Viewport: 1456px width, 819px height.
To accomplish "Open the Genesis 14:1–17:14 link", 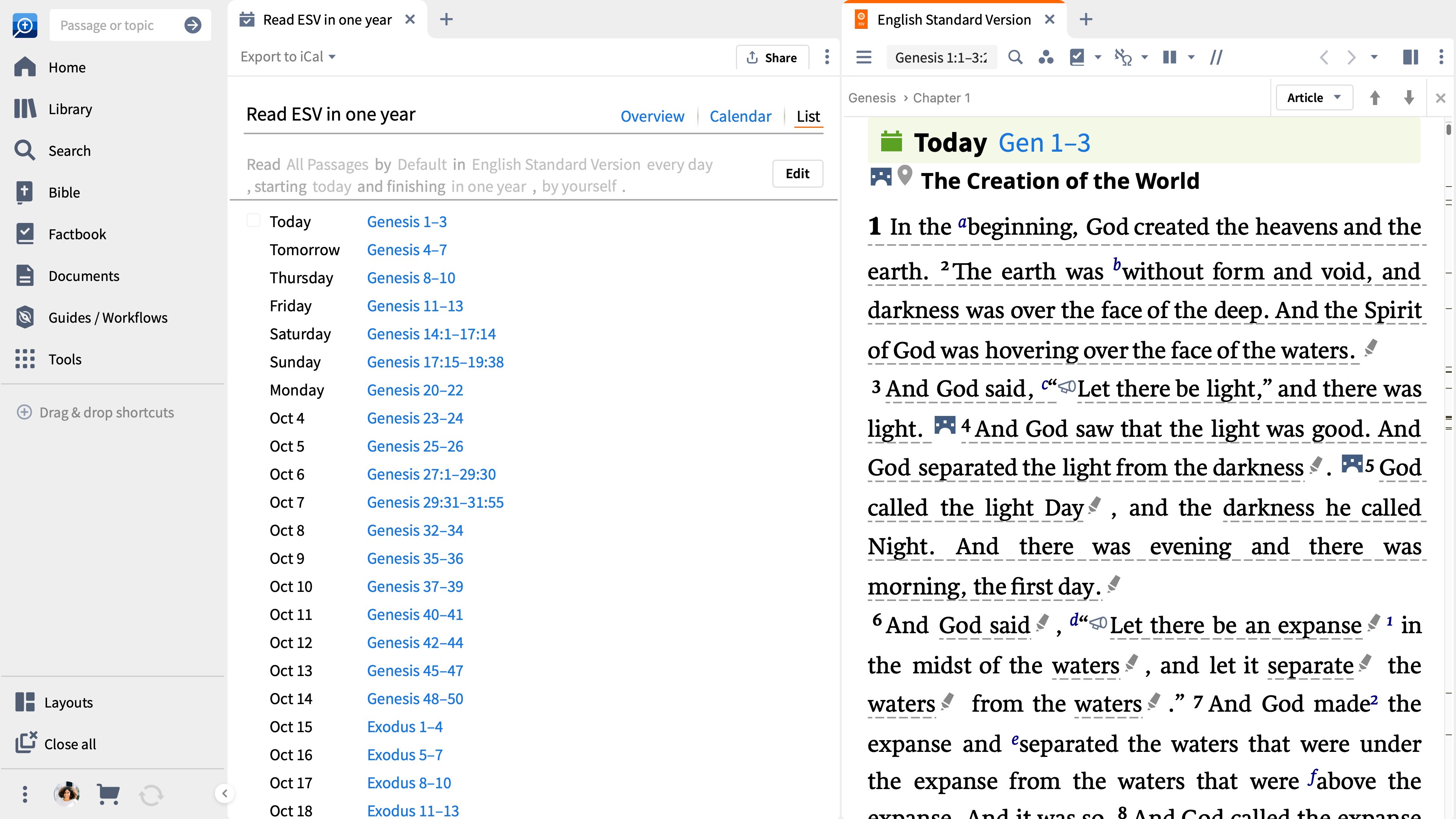I will (431, 334).
